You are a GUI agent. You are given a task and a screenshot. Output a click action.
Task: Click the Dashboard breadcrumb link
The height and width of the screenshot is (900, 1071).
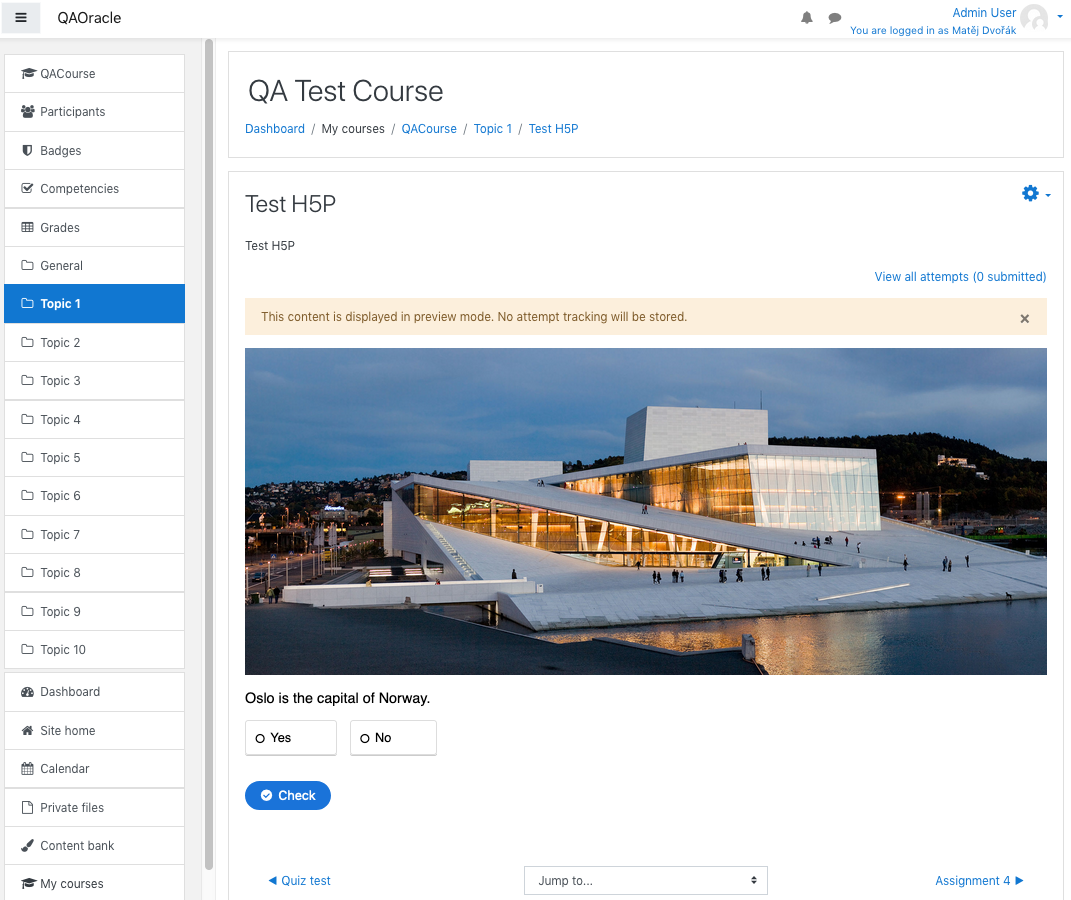(275, 128)
